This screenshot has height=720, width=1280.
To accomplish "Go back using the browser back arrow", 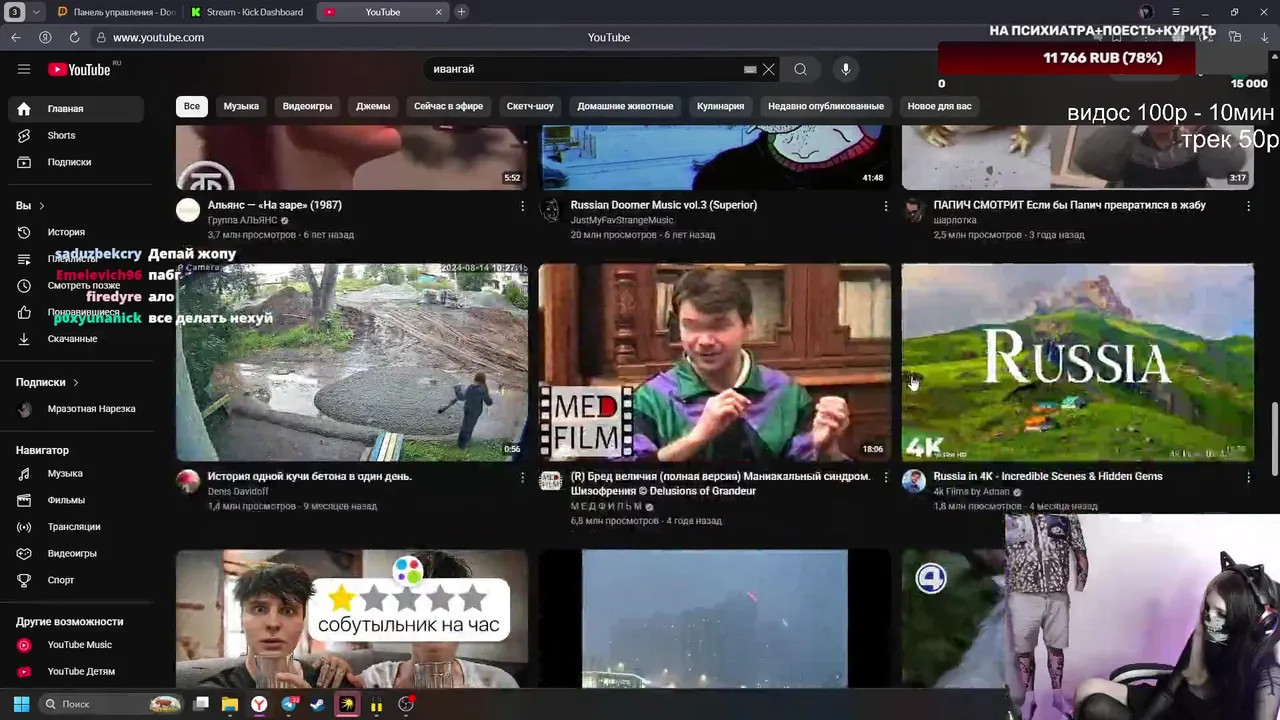I will click(15, 37).
